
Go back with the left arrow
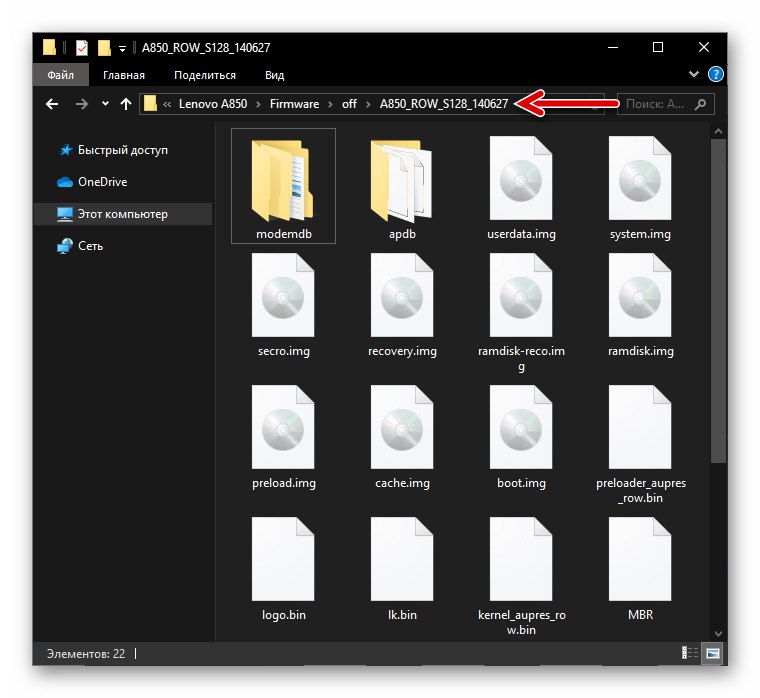[x=52, y=104]
